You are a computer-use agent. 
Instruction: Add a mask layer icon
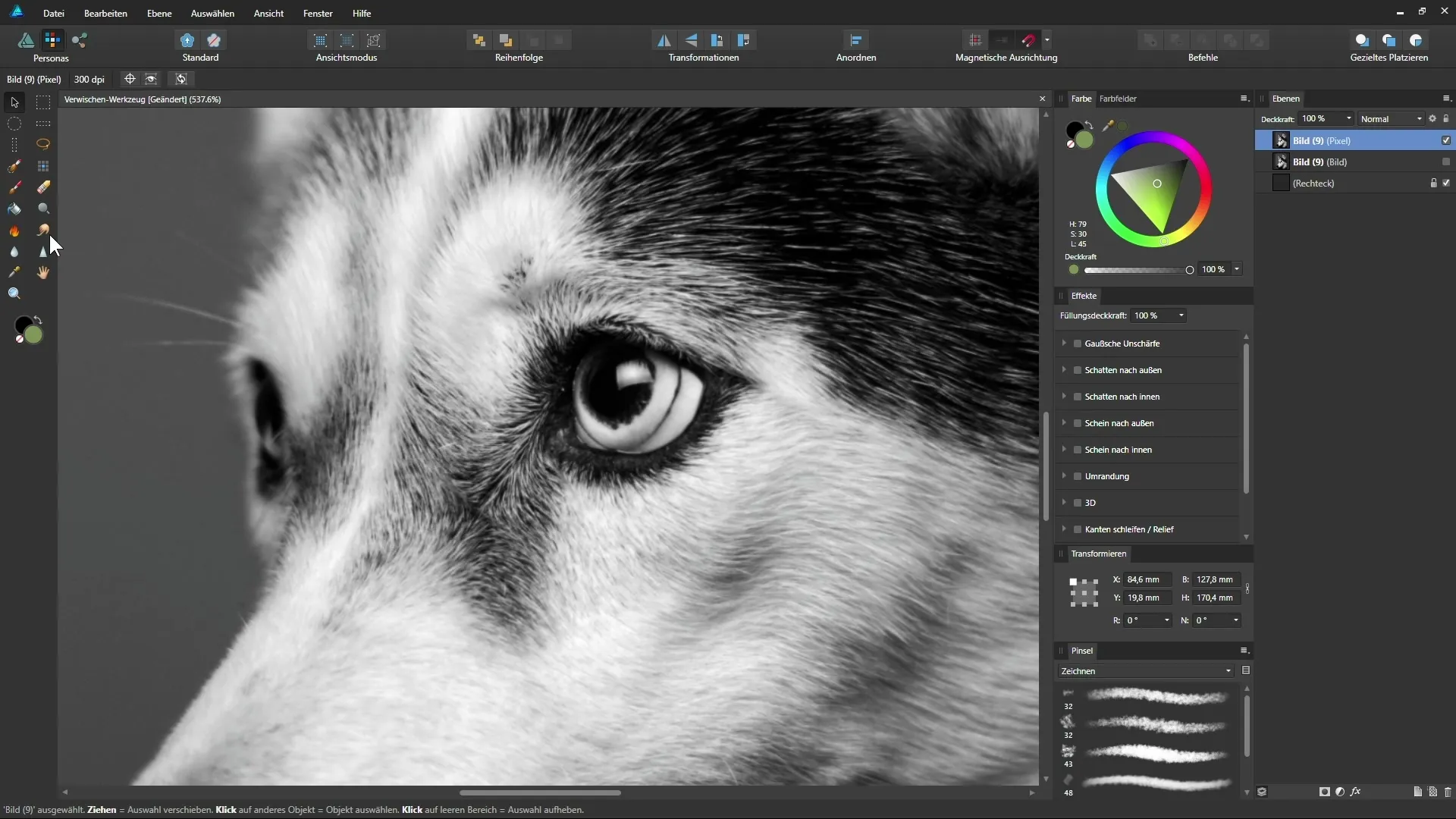point(1324,792)
